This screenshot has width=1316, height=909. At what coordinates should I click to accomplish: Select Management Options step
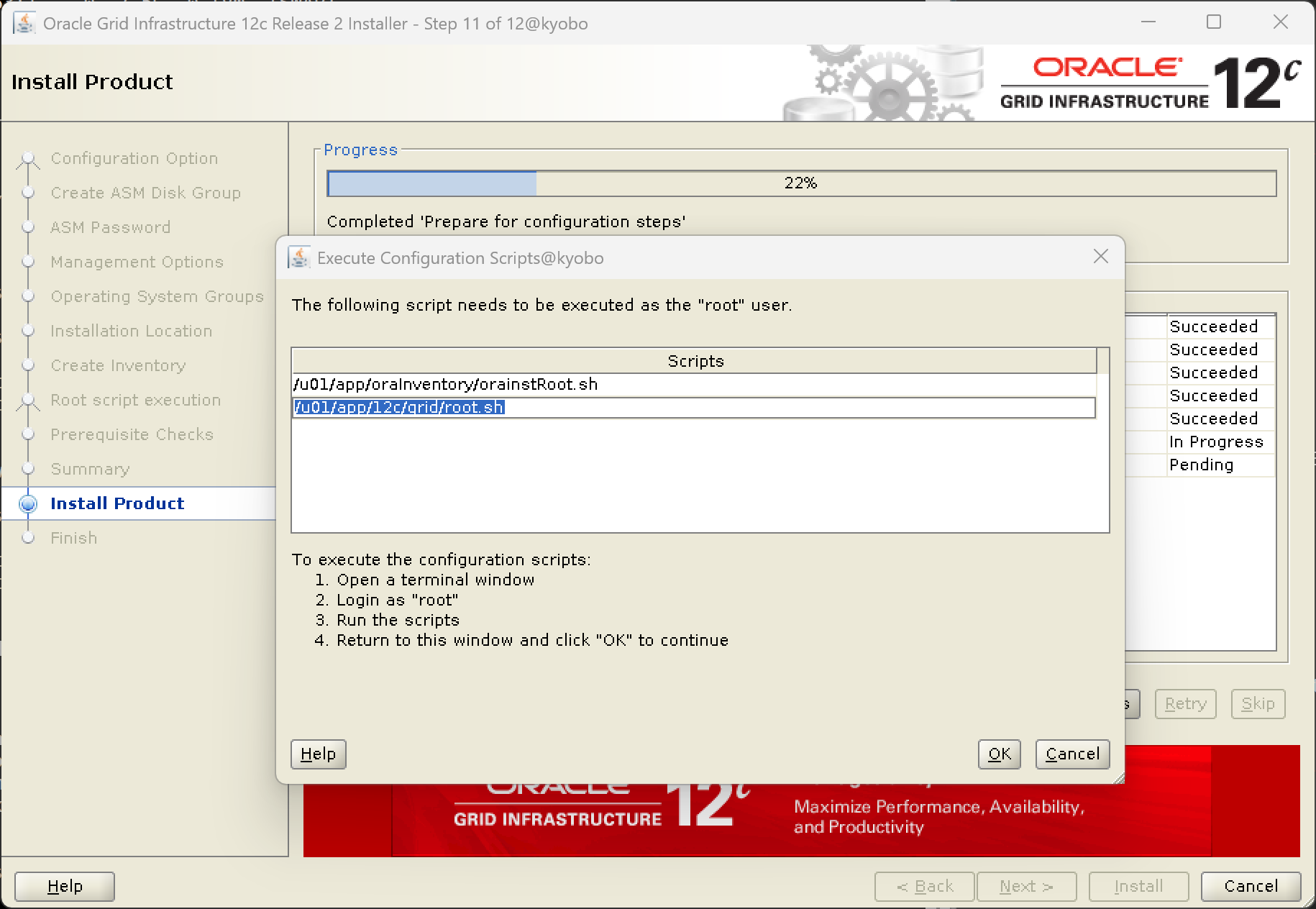(137, 262)
